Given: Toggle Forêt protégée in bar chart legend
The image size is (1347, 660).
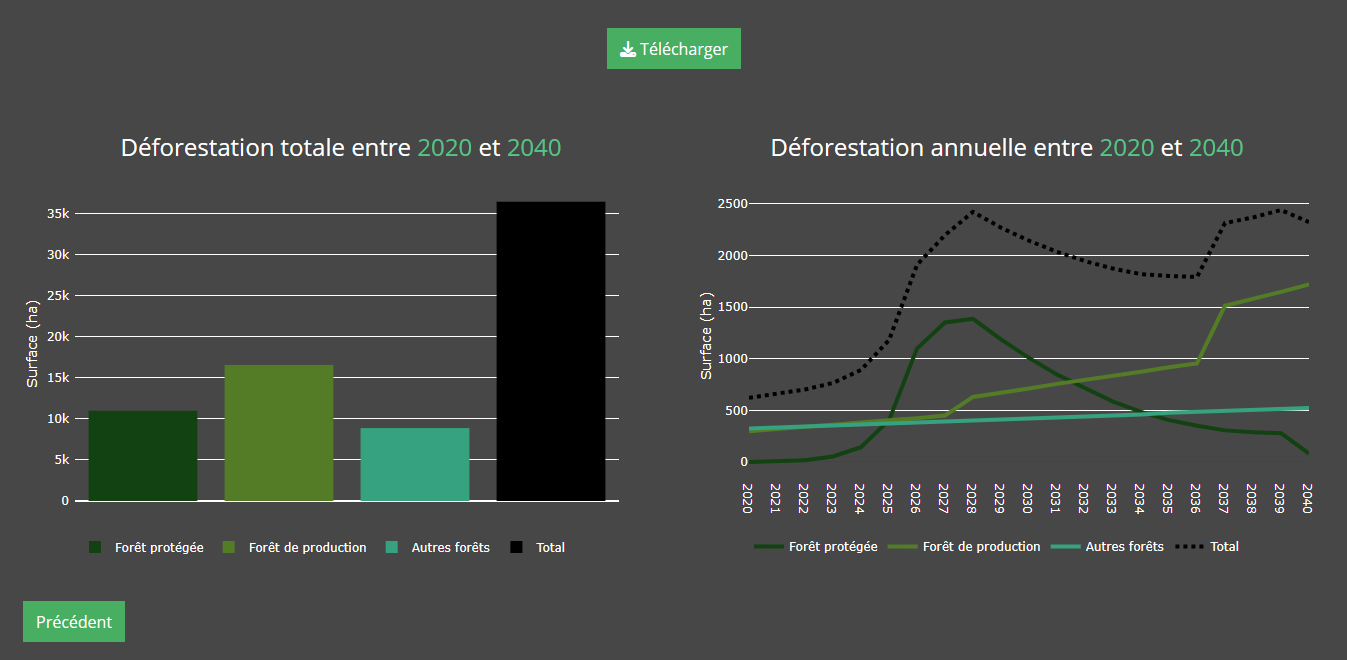Looking at the screenshot, I should [x=158, y=548].
